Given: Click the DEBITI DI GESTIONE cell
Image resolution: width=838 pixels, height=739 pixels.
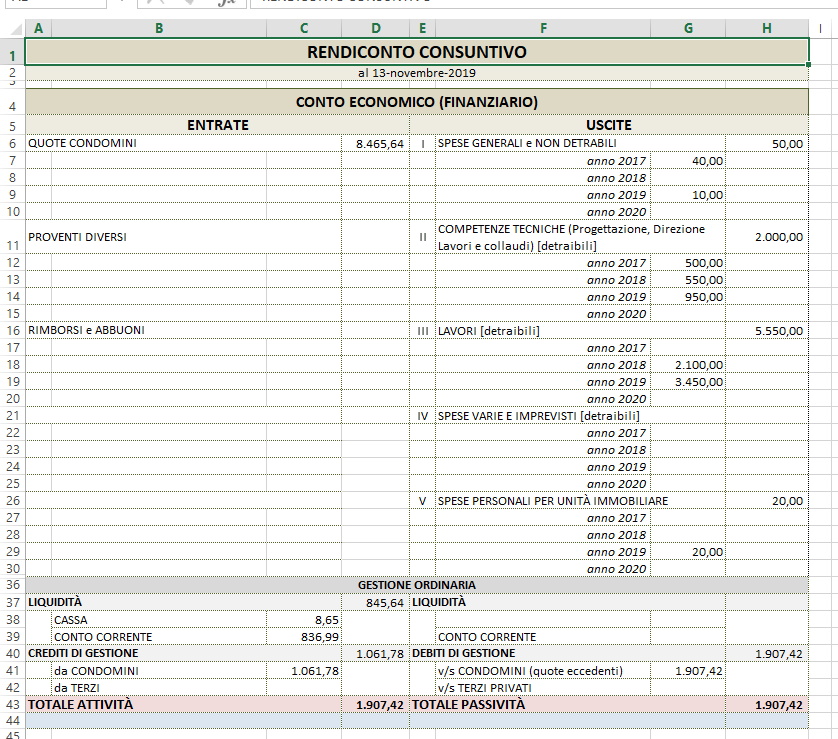Looking at the screenshot, I should pos(568,654).
